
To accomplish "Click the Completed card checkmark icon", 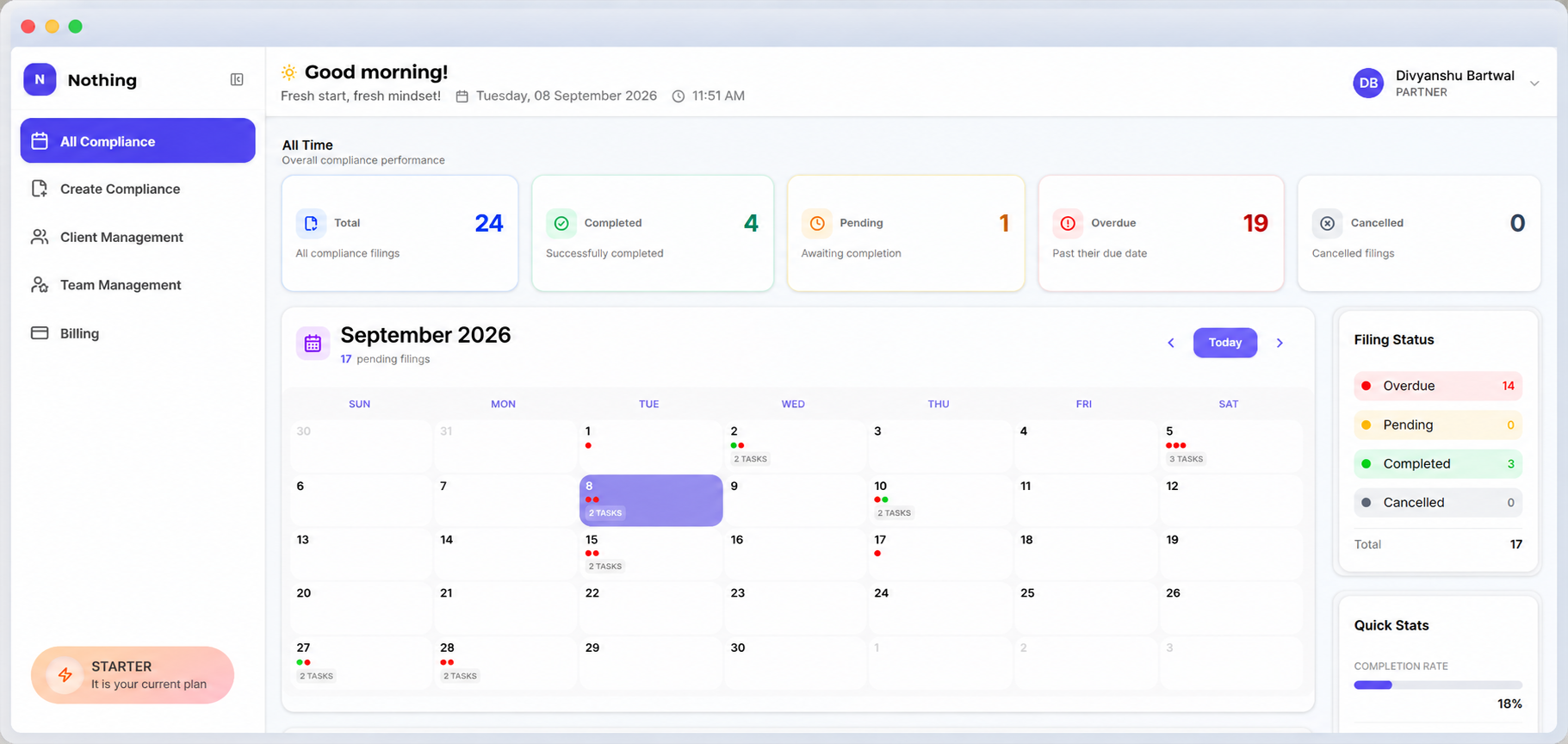I will tap(561, 223).
